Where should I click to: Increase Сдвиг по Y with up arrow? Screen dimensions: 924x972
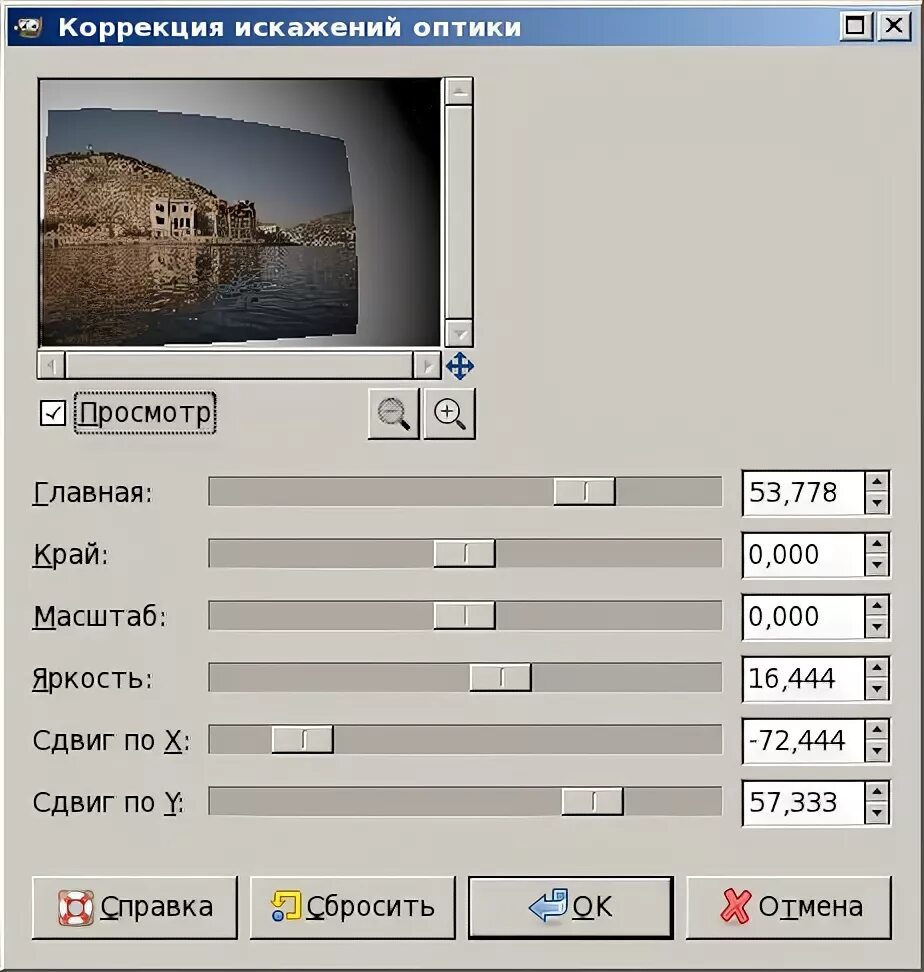pos(876,792)
